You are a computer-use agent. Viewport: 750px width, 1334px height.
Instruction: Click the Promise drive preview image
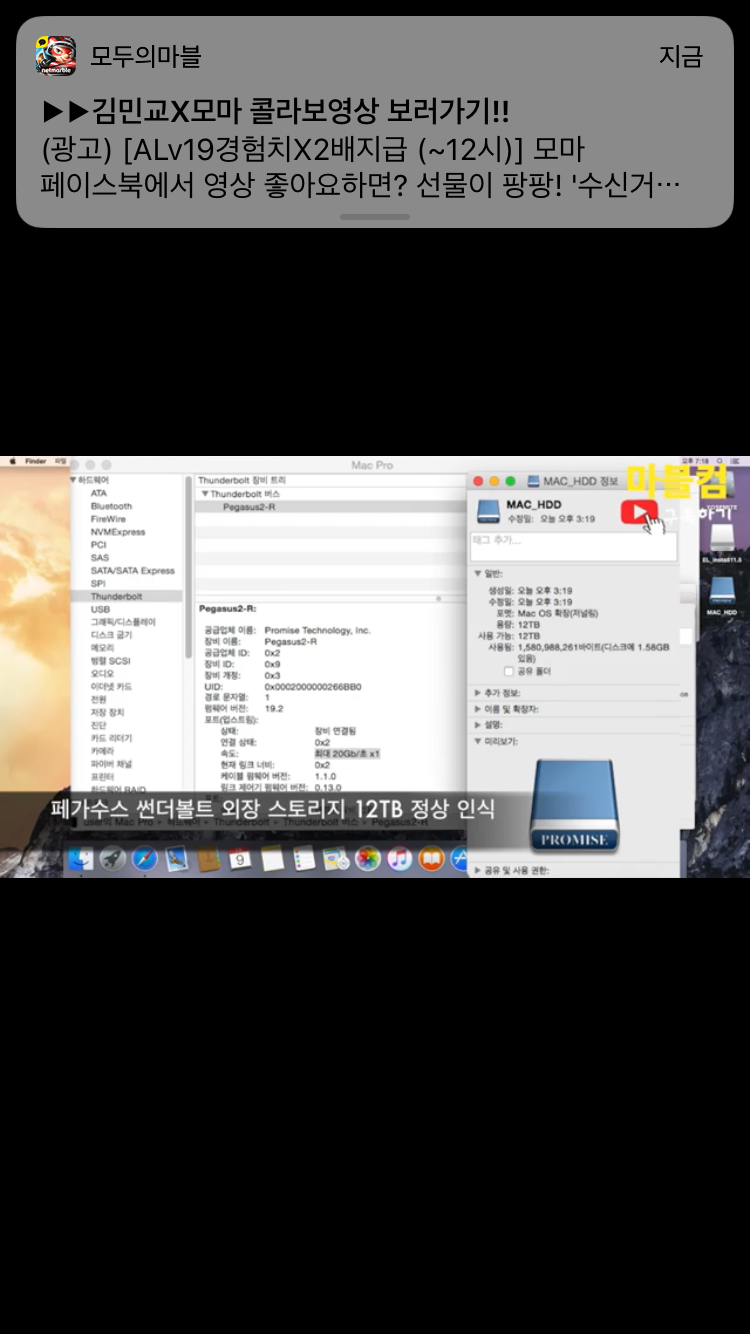pyautogui.click(x=574, y=806)
